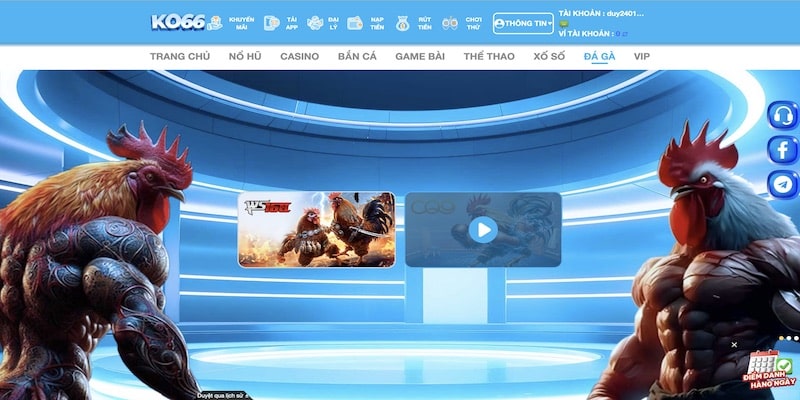Open the Thể Thao tab
This screenshot has height=400, width=800.
489,57
